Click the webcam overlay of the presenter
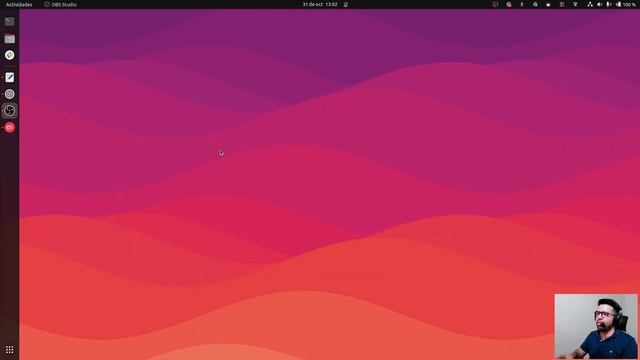 click(596, 326)
